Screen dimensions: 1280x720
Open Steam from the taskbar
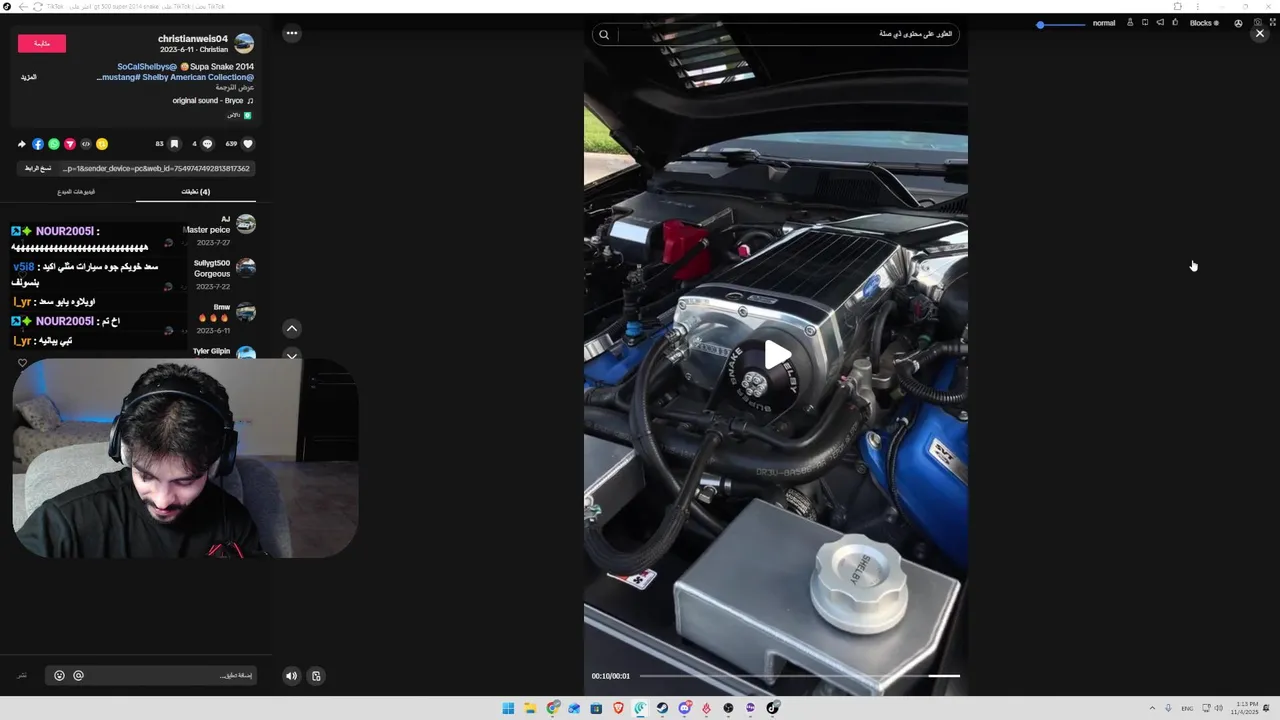click(662, 708)
